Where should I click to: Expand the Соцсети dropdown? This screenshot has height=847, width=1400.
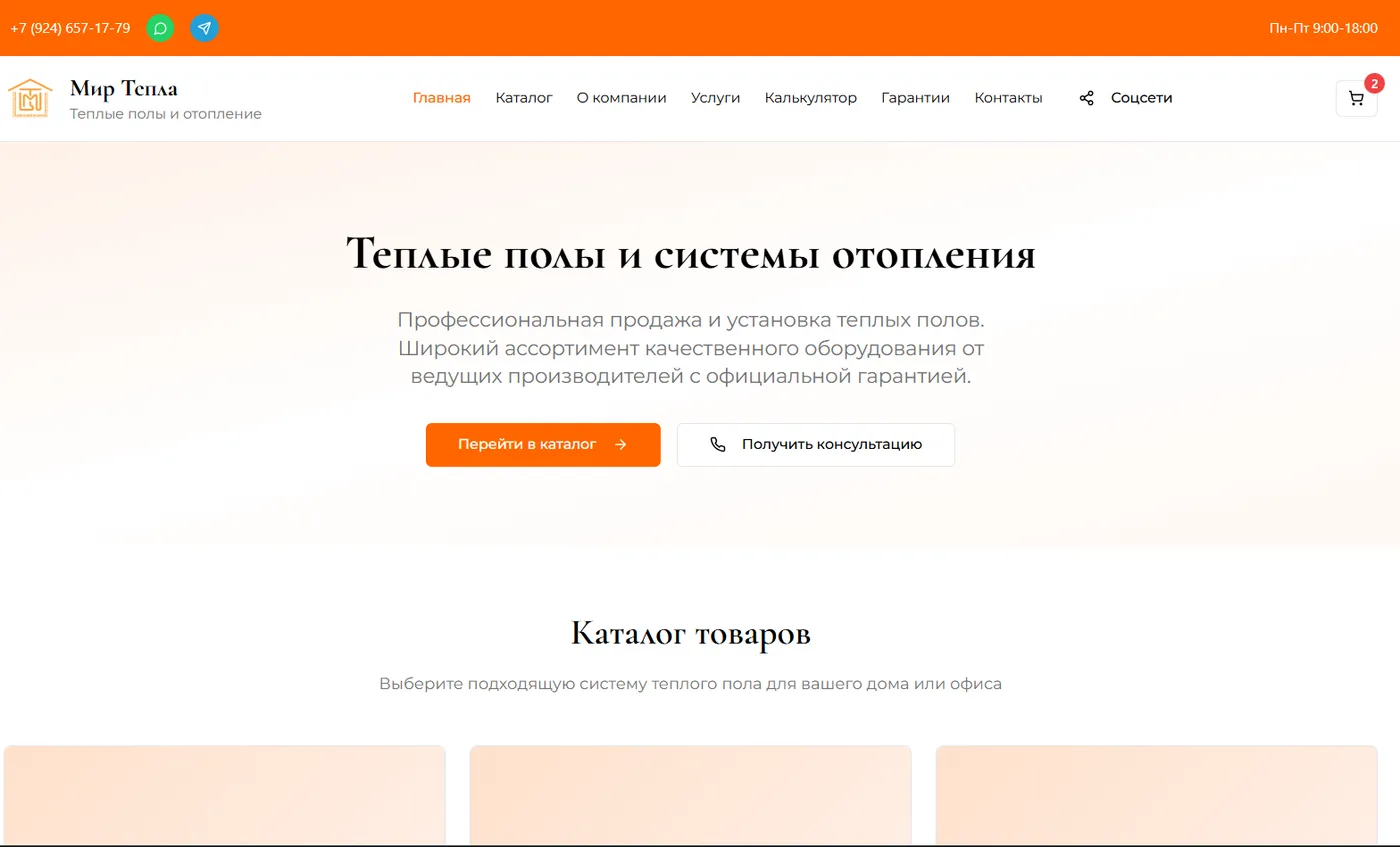coord(1126,98)
